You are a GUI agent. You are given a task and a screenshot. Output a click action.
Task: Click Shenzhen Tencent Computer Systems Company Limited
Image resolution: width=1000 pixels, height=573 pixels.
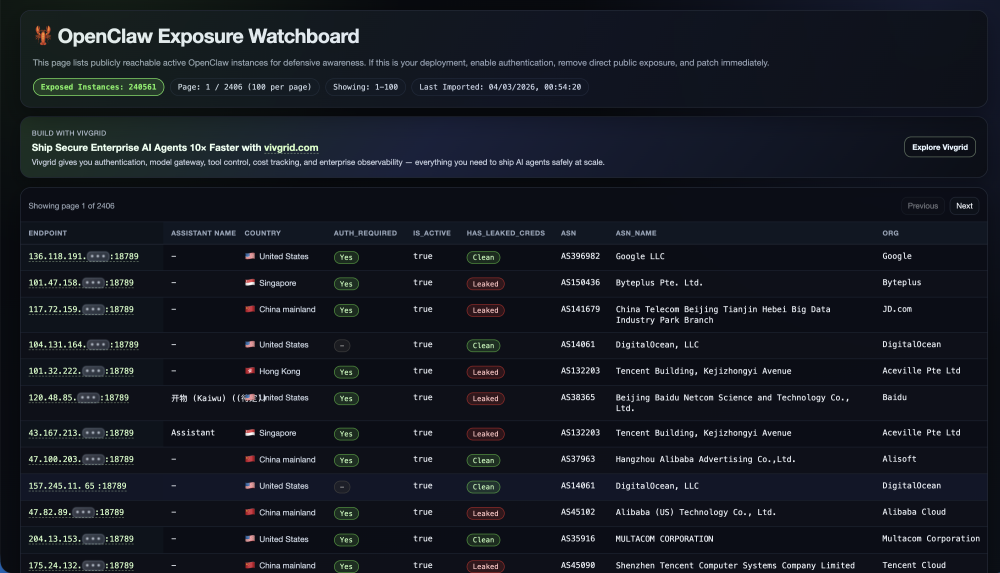click(x=735, y=565)
